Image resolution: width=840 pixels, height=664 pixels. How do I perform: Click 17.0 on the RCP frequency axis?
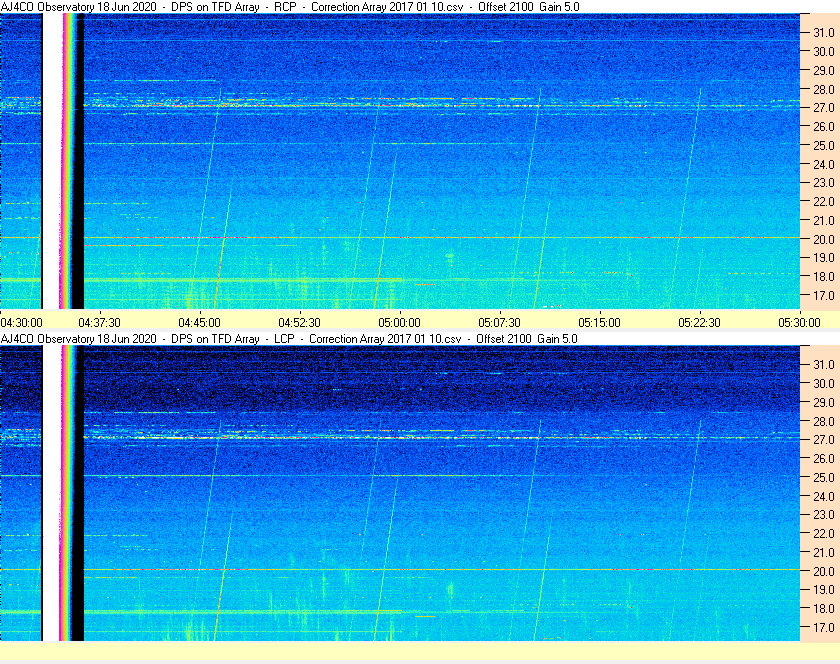click(824, 296)
